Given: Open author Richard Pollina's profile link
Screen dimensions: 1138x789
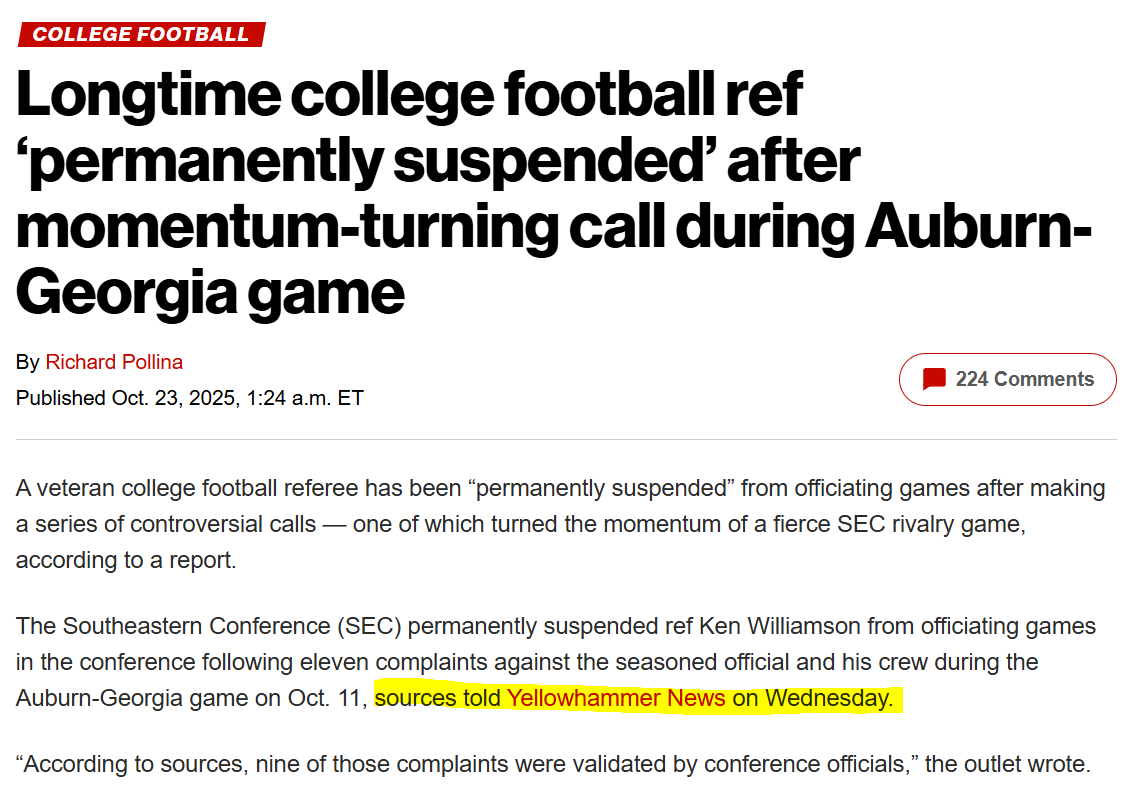Looking at the screenshot, I should 114,362.
